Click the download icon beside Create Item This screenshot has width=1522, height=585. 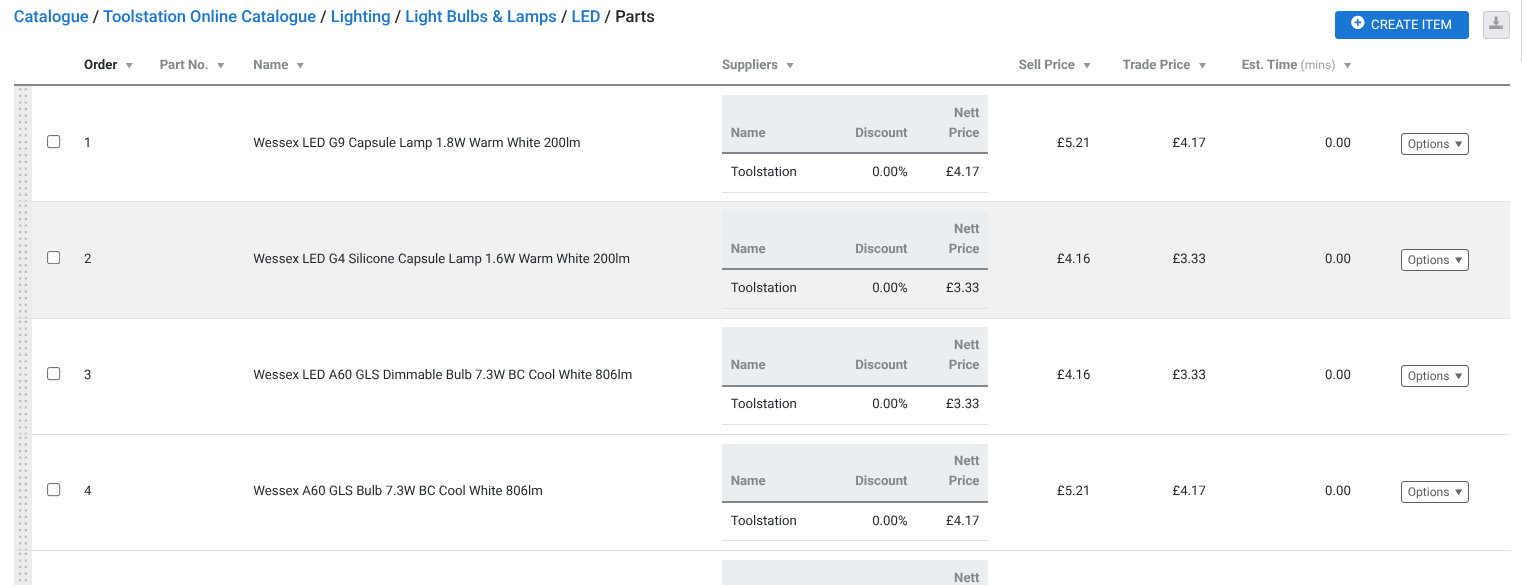1496,24
